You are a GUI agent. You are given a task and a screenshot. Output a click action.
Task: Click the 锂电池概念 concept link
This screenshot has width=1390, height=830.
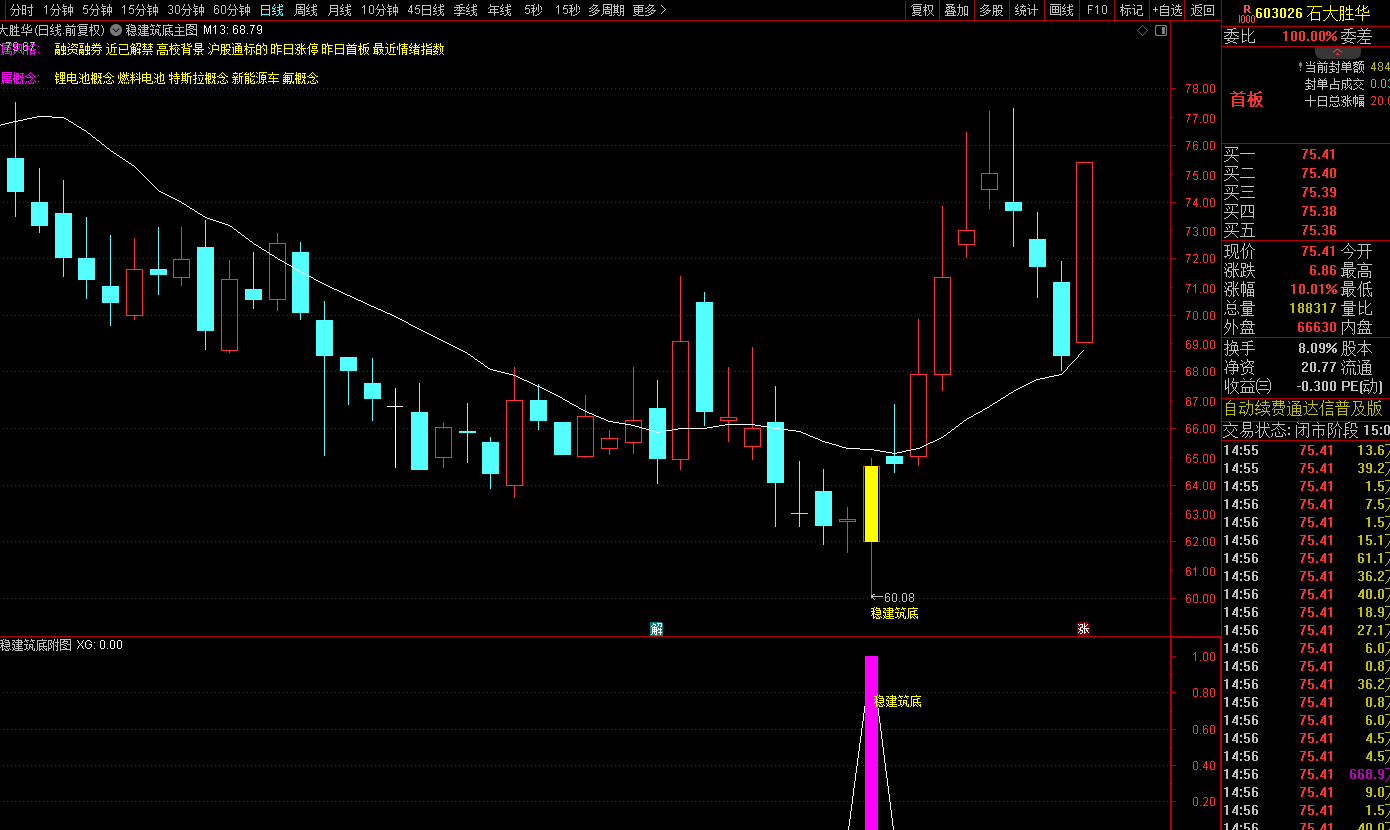84,78
